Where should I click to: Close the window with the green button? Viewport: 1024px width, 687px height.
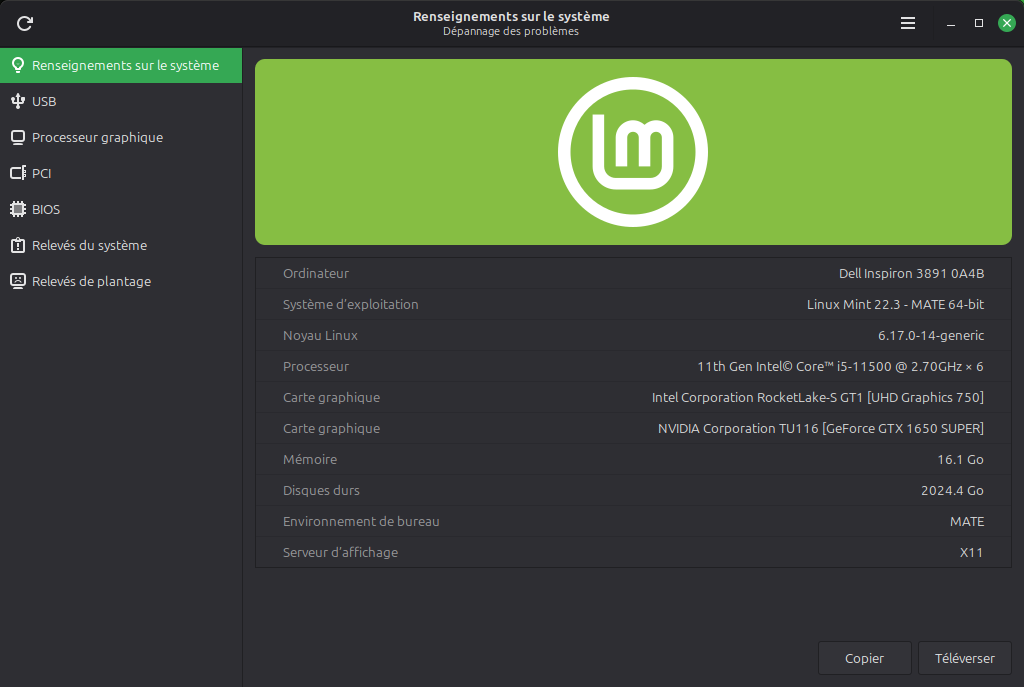click(x=1007, y=24)
